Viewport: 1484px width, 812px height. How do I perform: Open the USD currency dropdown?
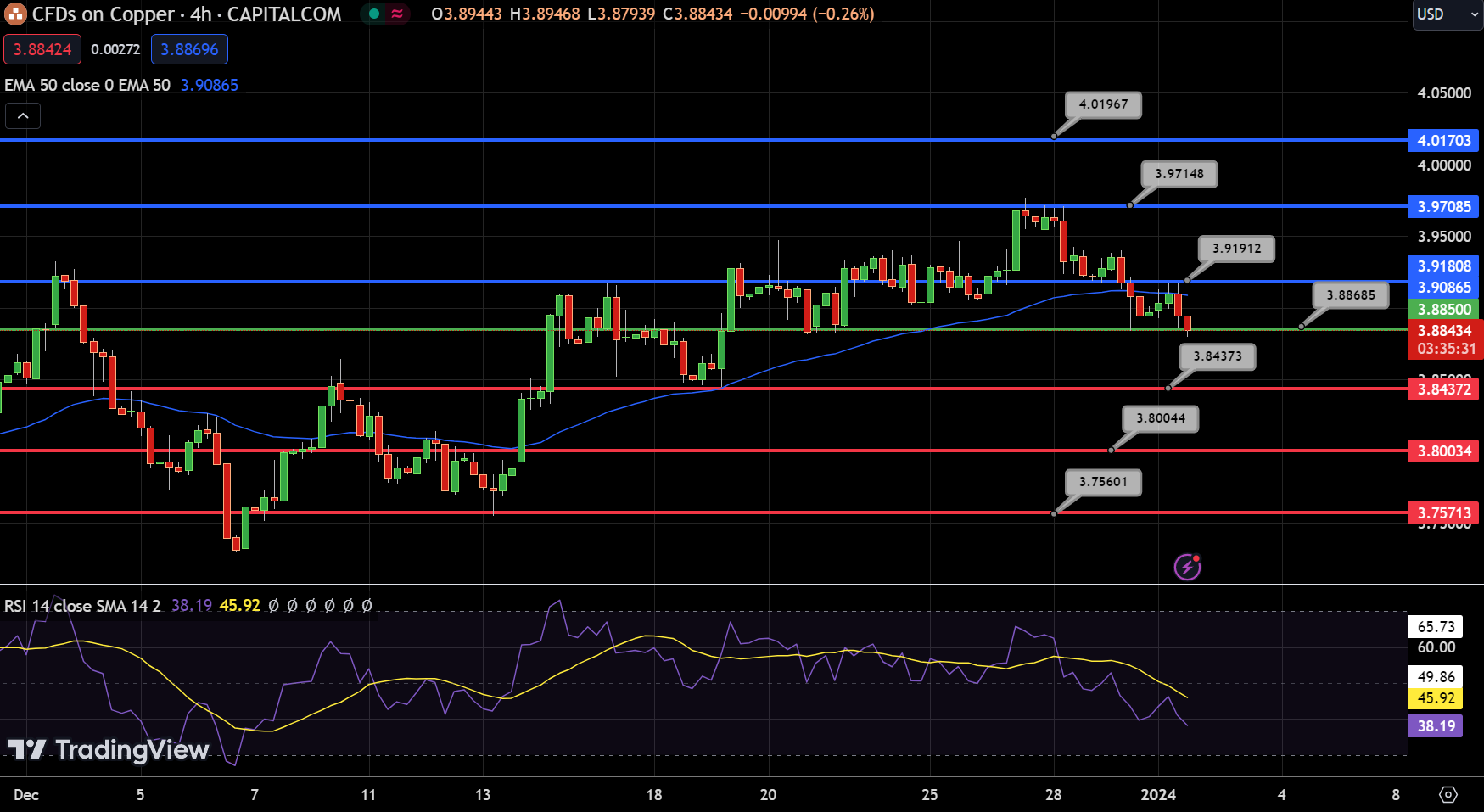1447,14
